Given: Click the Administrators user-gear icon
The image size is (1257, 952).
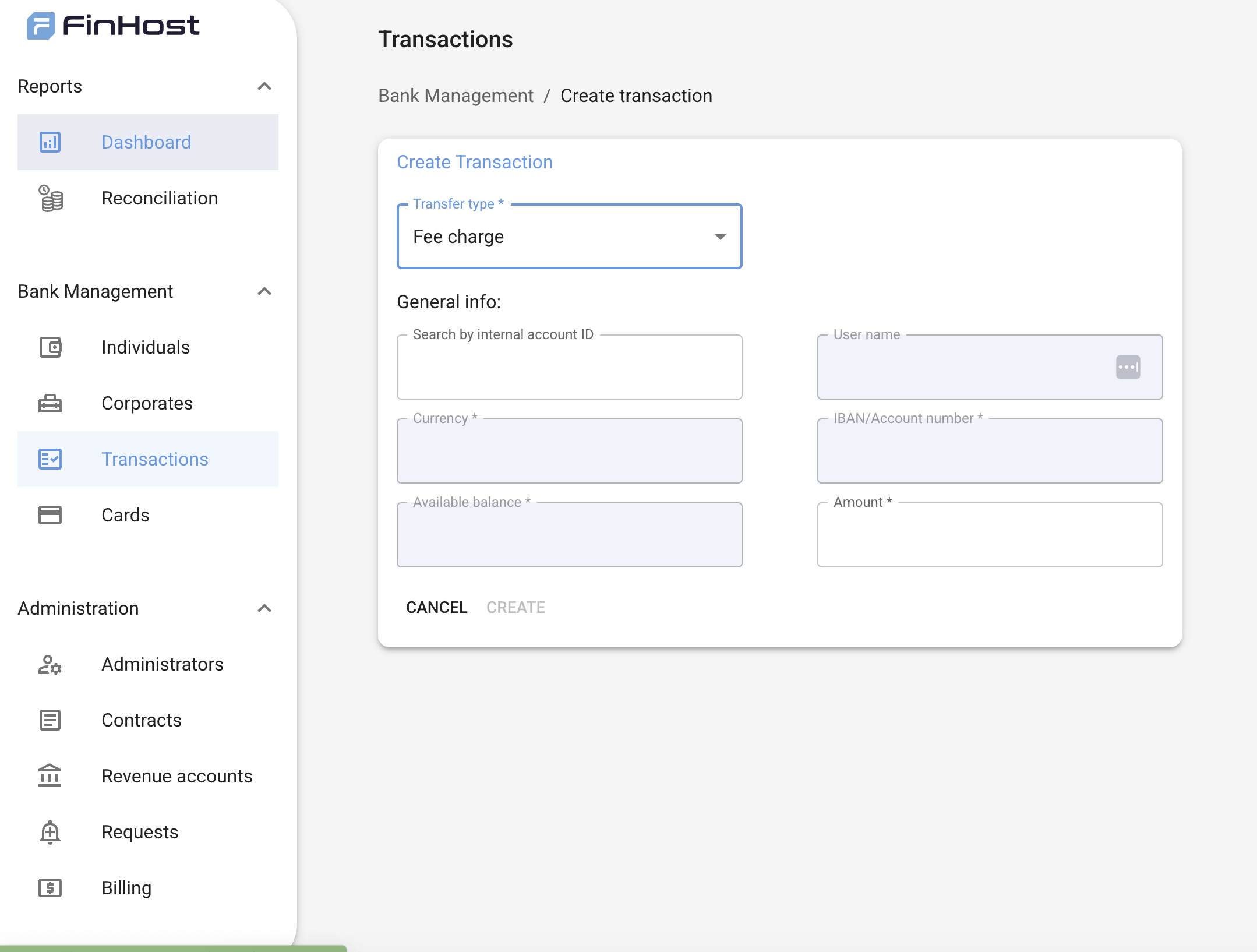Looking at the screenshot, I should [49, 665].
